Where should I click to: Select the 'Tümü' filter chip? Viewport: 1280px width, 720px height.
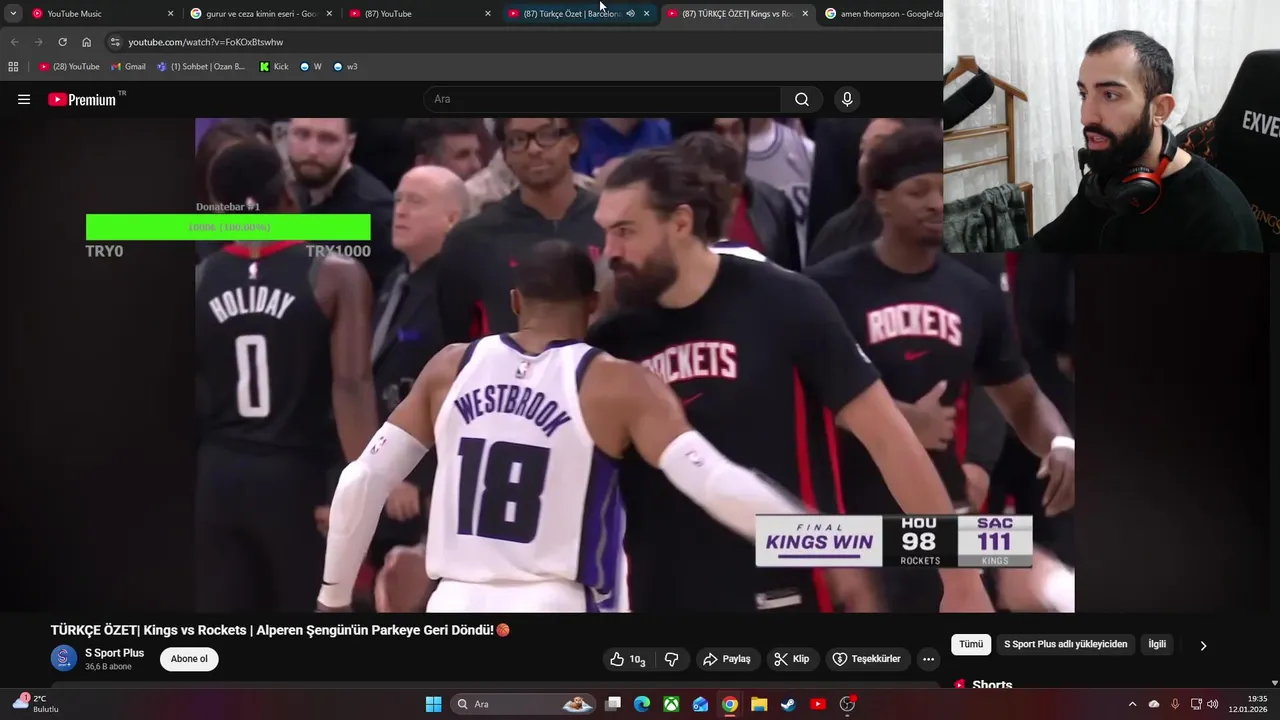971,645
